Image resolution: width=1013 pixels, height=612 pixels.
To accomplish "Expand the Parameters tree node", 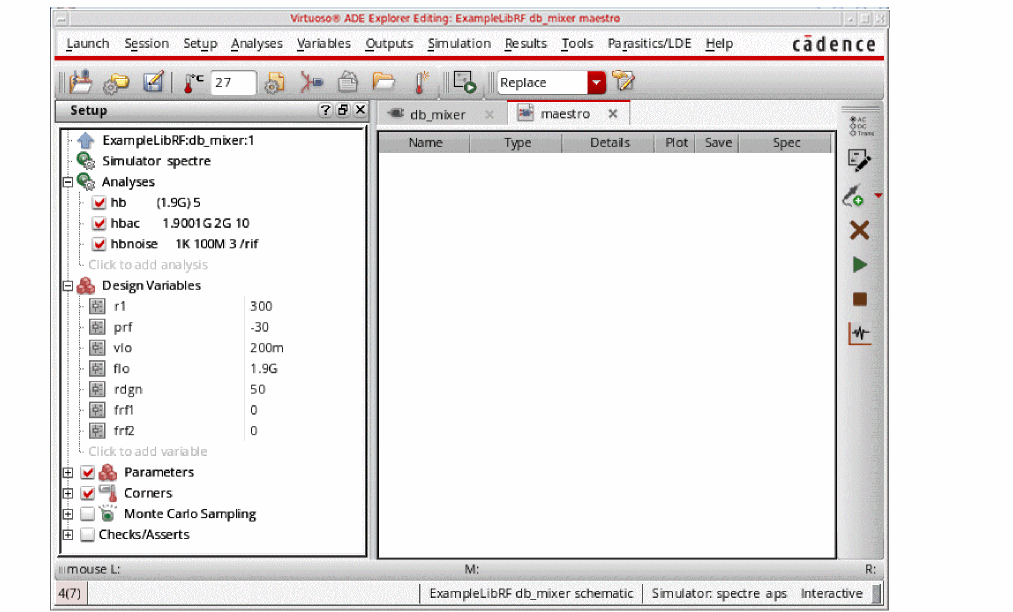I will (68, 472).
